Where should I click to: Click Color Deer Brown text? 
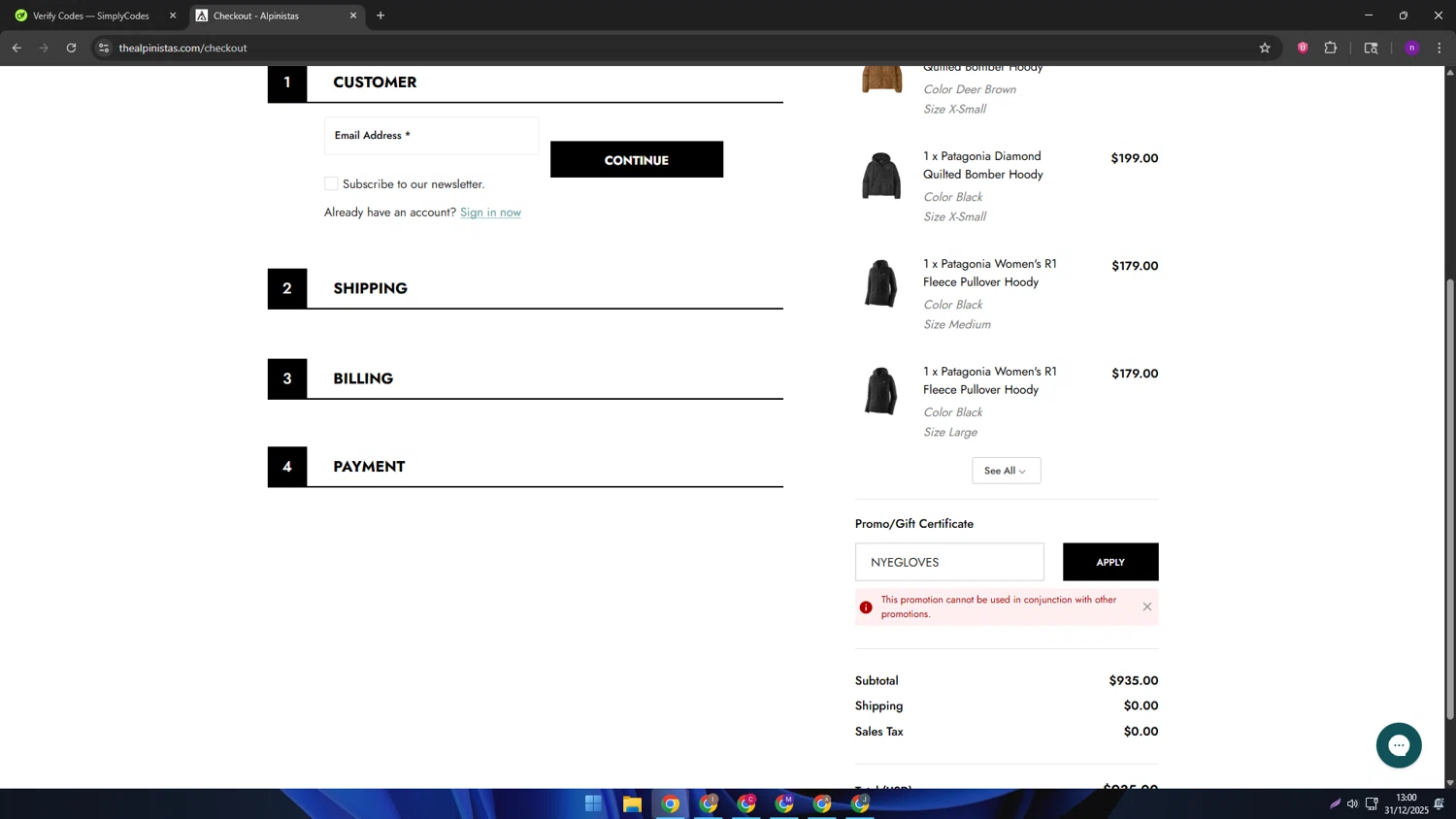[x=970, y=89]
